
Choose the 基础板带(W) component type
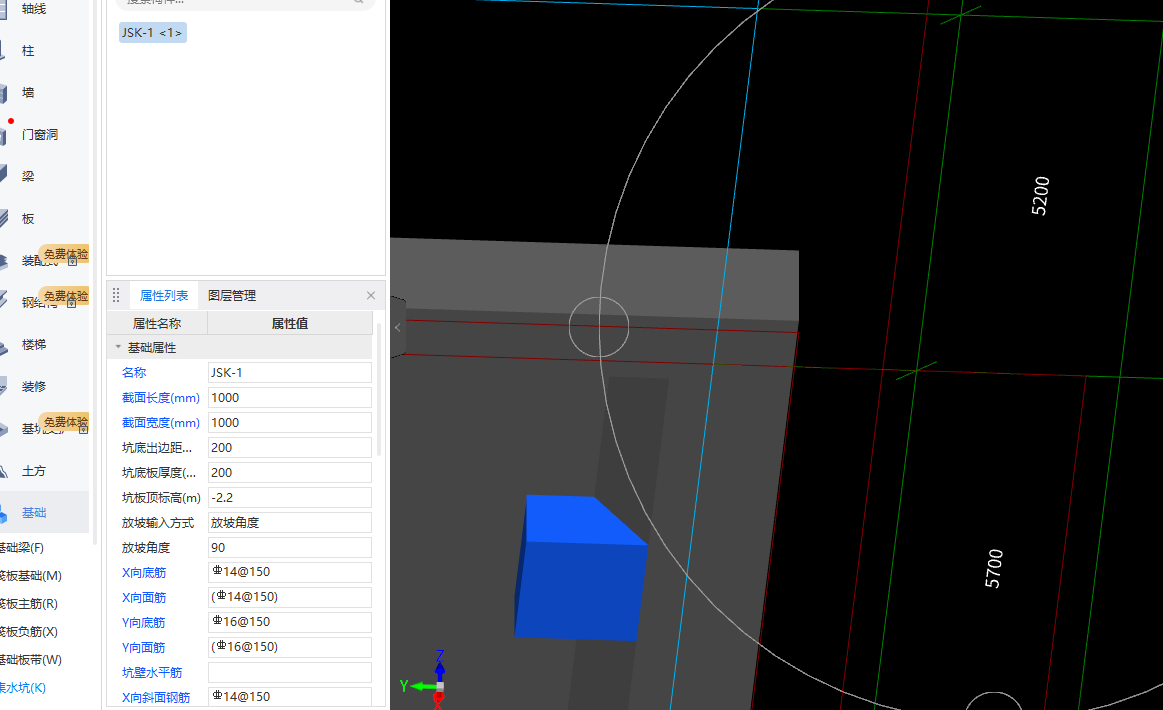30,660
